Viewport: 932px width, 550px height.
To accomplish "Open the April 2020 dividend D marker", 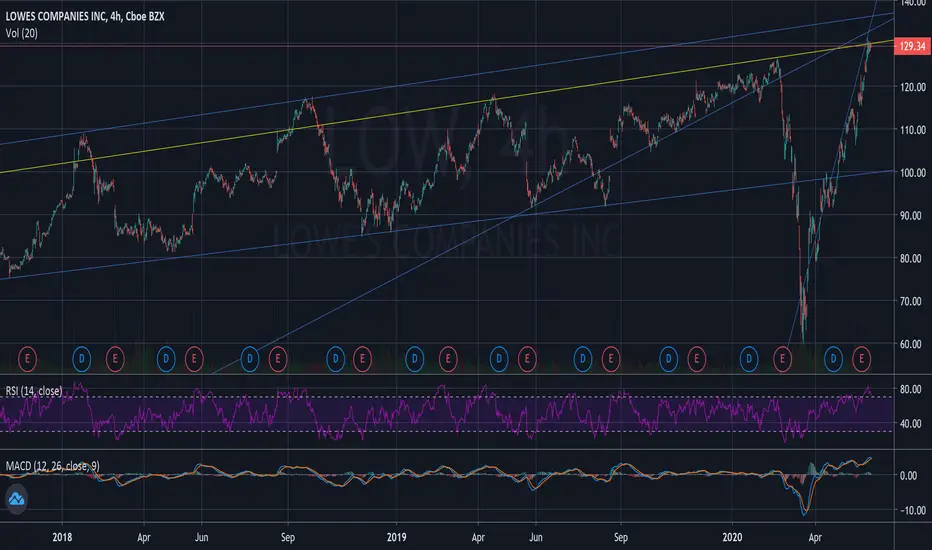I will tap(833, 359).
